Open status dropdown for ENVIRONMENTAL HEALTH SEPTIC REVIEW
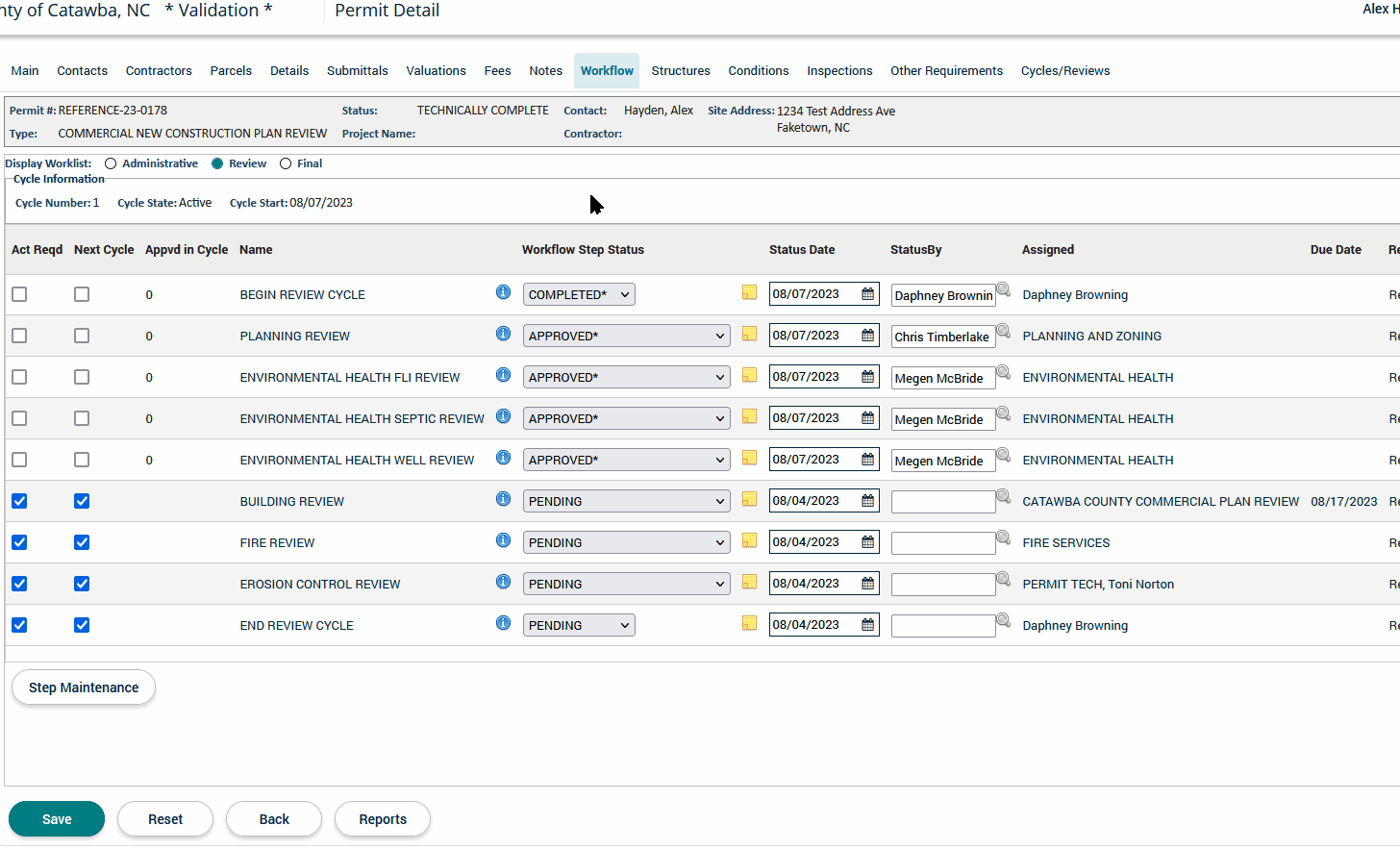Viewport: 1400px width, 850px height. click(626, 418)
